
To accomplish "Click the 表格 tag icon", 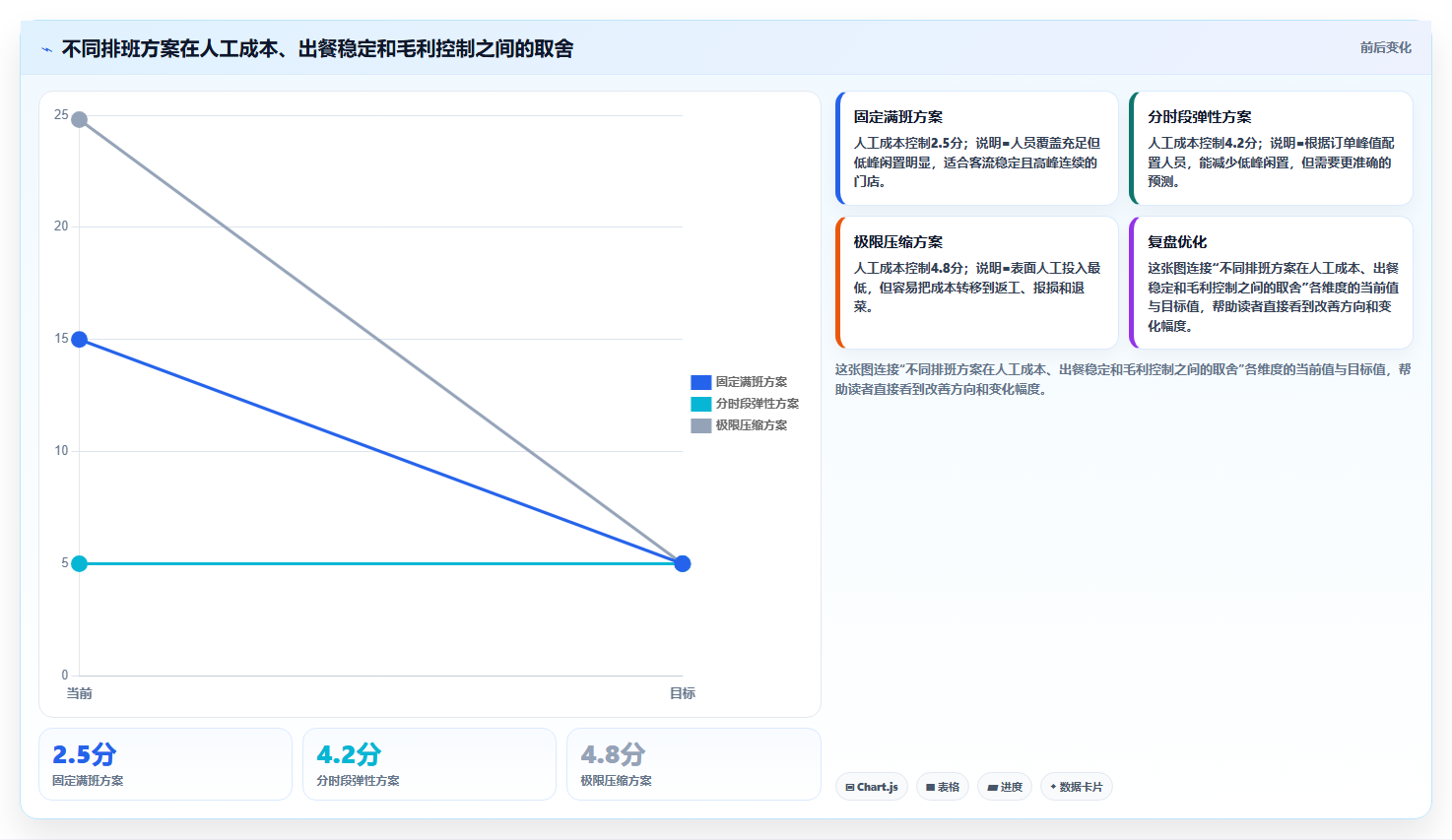I will (930, 788).
